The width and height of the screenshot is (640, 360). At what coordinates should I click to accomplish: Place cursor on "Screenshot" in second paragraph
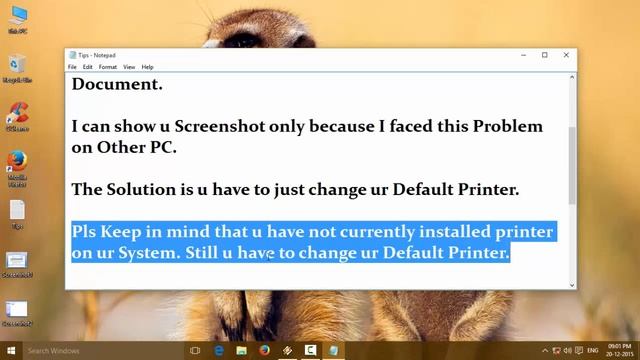point(220,127)
